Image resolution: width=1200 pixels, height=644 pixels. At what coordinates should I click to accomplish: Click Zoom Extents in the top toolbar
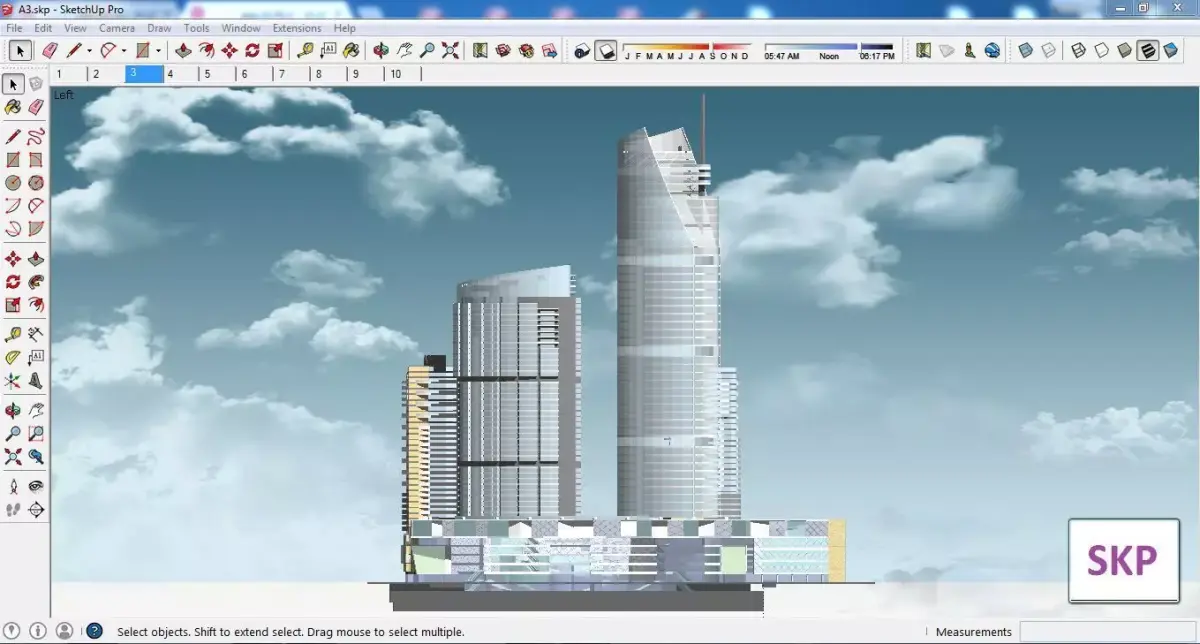point(450,50)
